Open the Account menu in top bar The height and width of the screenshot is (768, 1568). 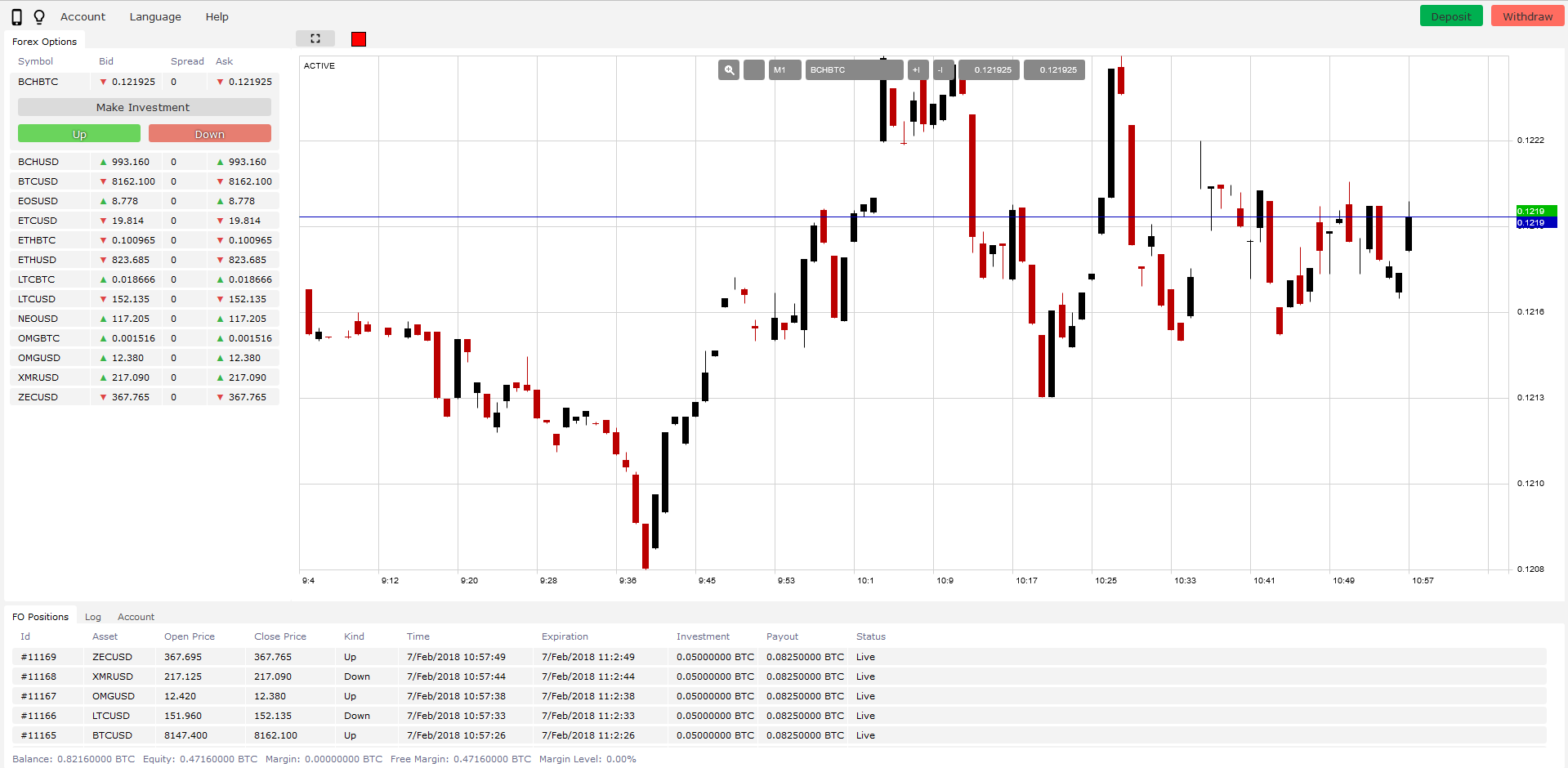point(83,17)
